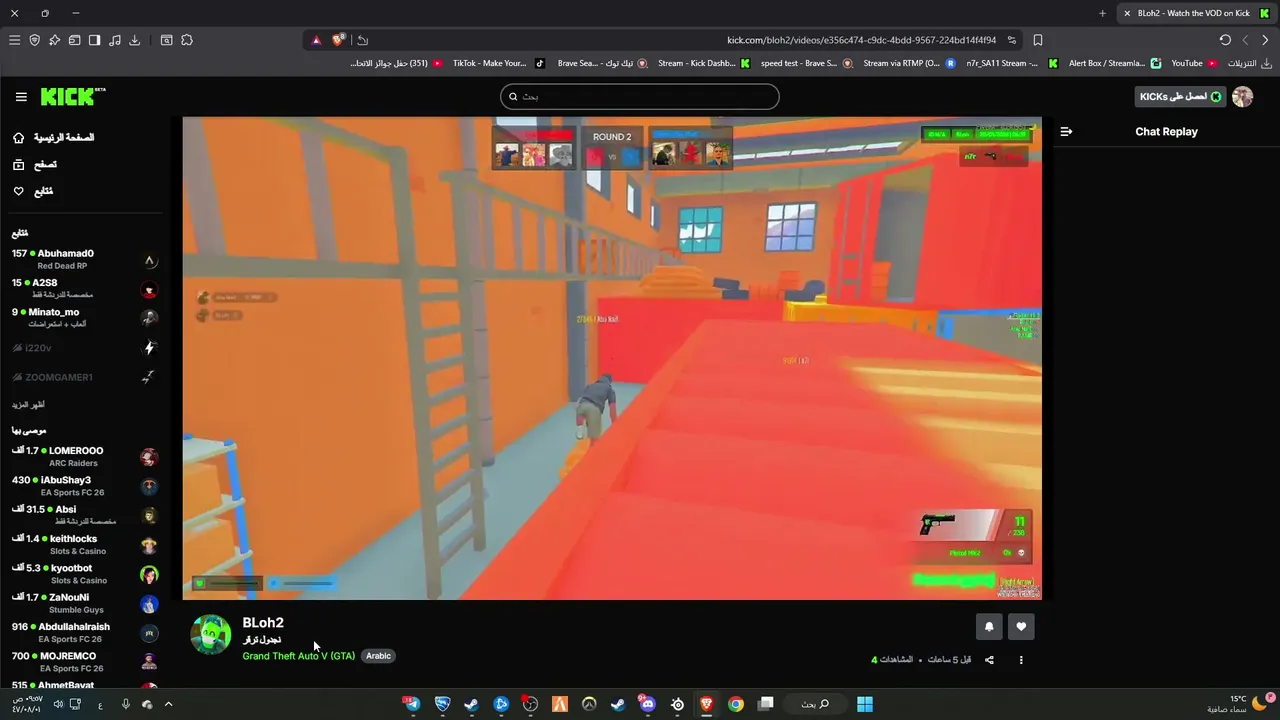1280x720 pixels.
Task: Open the downloads folder bookmark التنزيلات
Action: pyautogui.click(x=1249, y=63)
